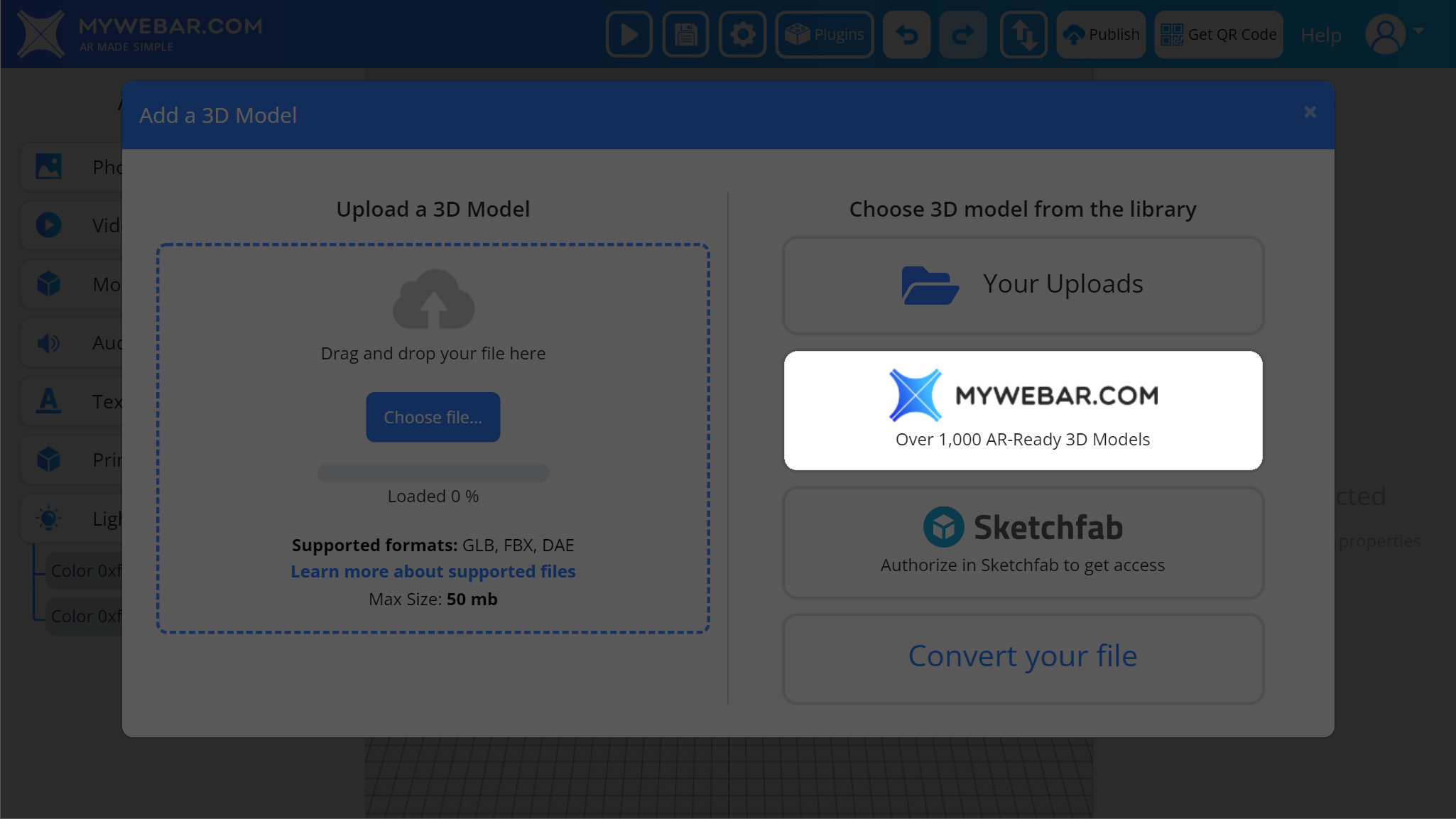Click the drag and drop upload area text
The width and height of the screenshot is (1456, 819).
tap(433, 353)
